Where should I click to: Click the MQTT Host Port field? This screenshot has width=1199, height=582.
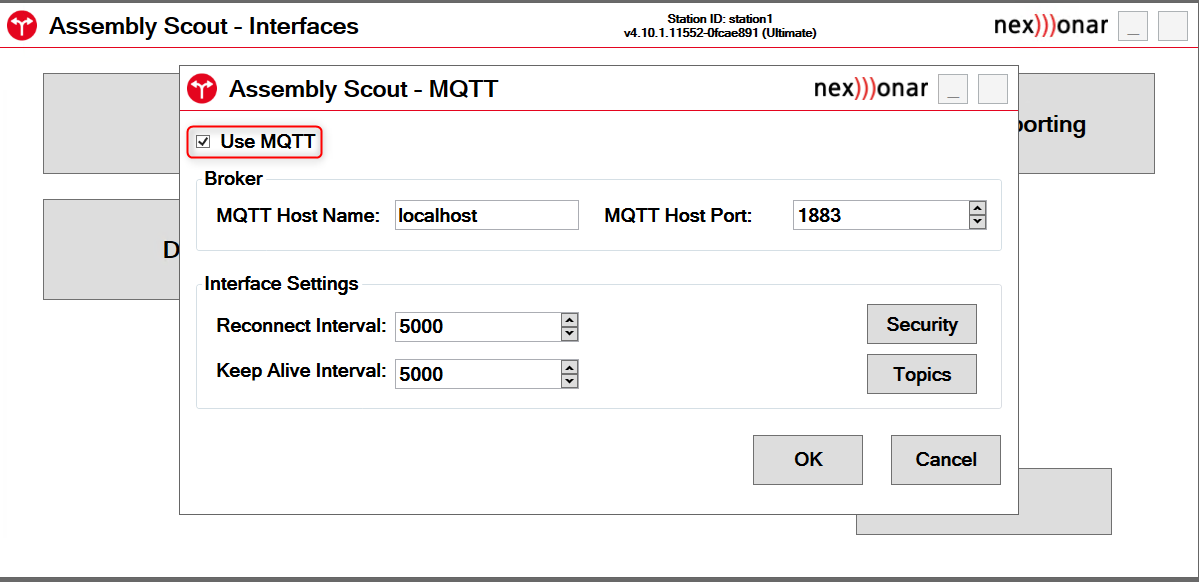(880, 216)
